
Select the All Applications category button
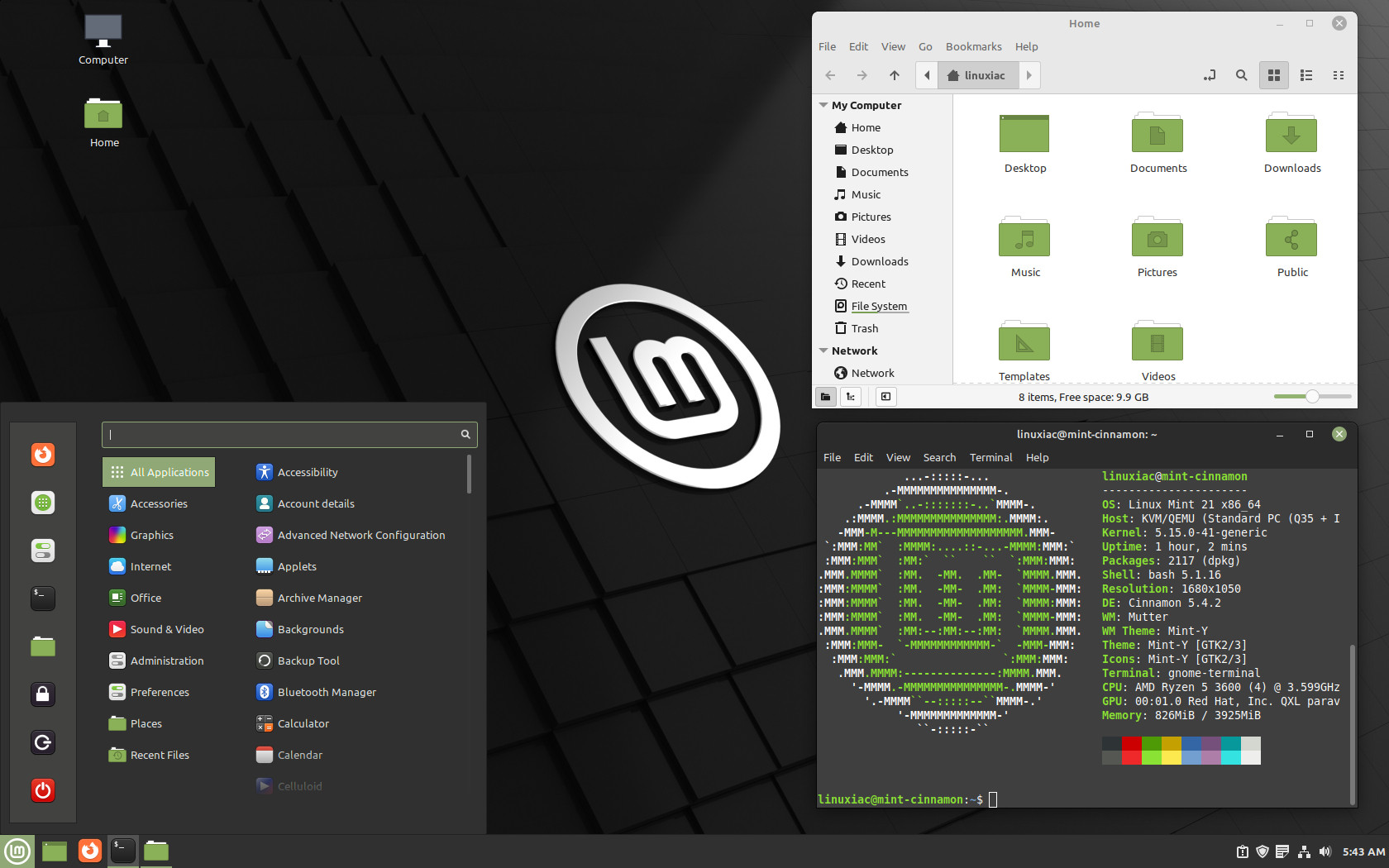tap(158, 471)
